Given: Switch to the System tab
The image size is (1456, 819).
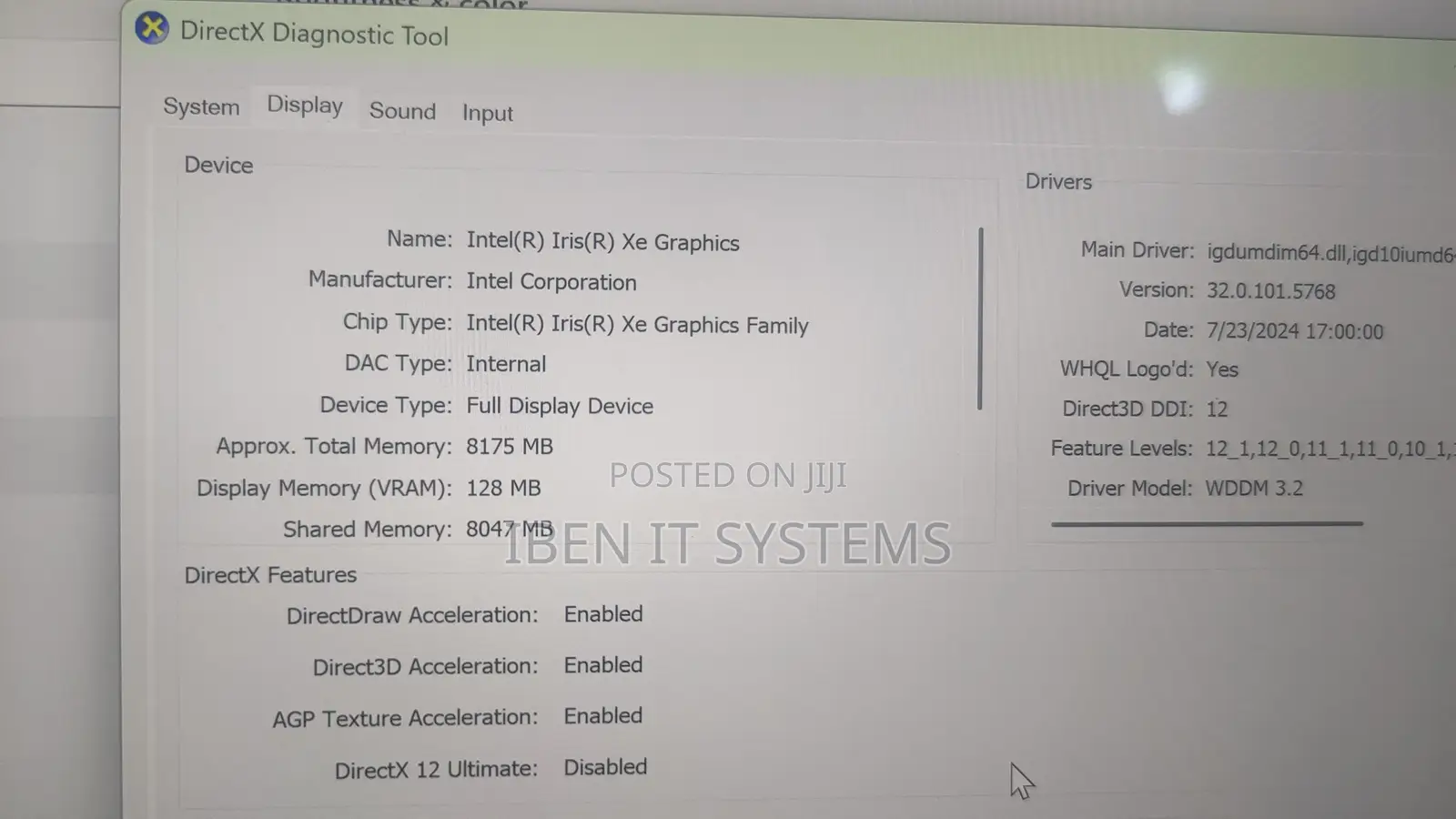Looking at the screenshot, I should pos(201,106).
